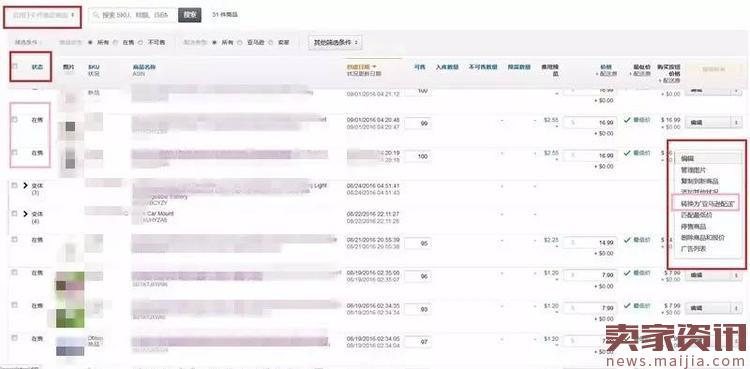Image resolution: width=750 pixels, height=369 pixels.
Task: Click 最低价 checkmark link in quantity 96 row
Action: [637, 272]
